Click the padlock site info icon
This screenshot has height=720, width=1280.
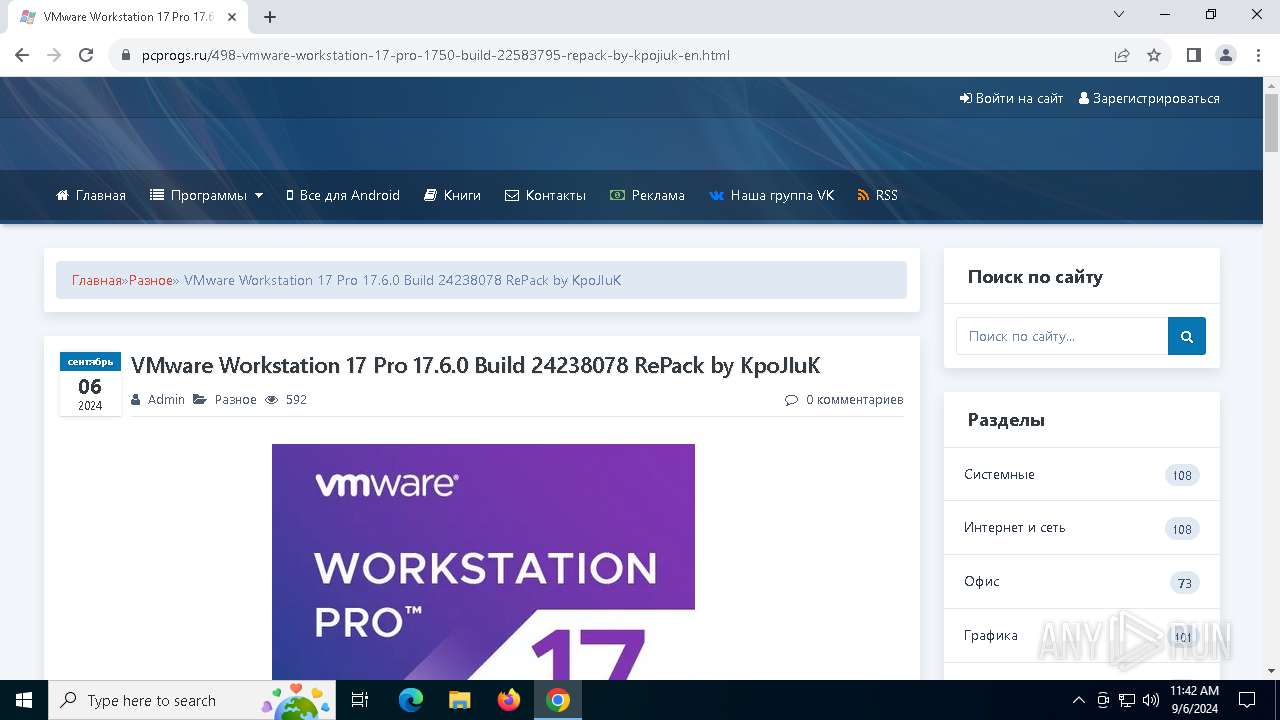tap(126, 55)
